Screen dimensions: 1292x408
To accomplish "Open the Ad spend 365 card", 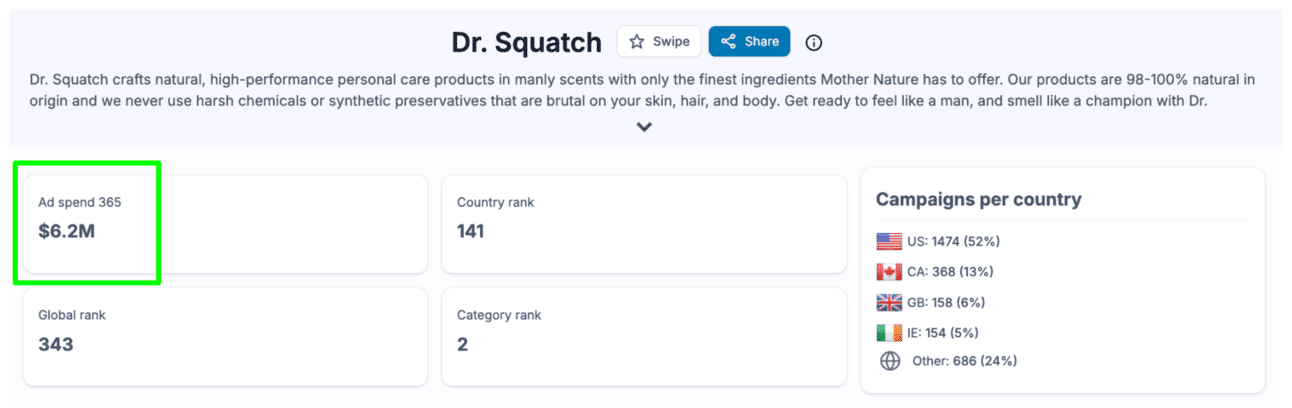I will click(225, 224).
